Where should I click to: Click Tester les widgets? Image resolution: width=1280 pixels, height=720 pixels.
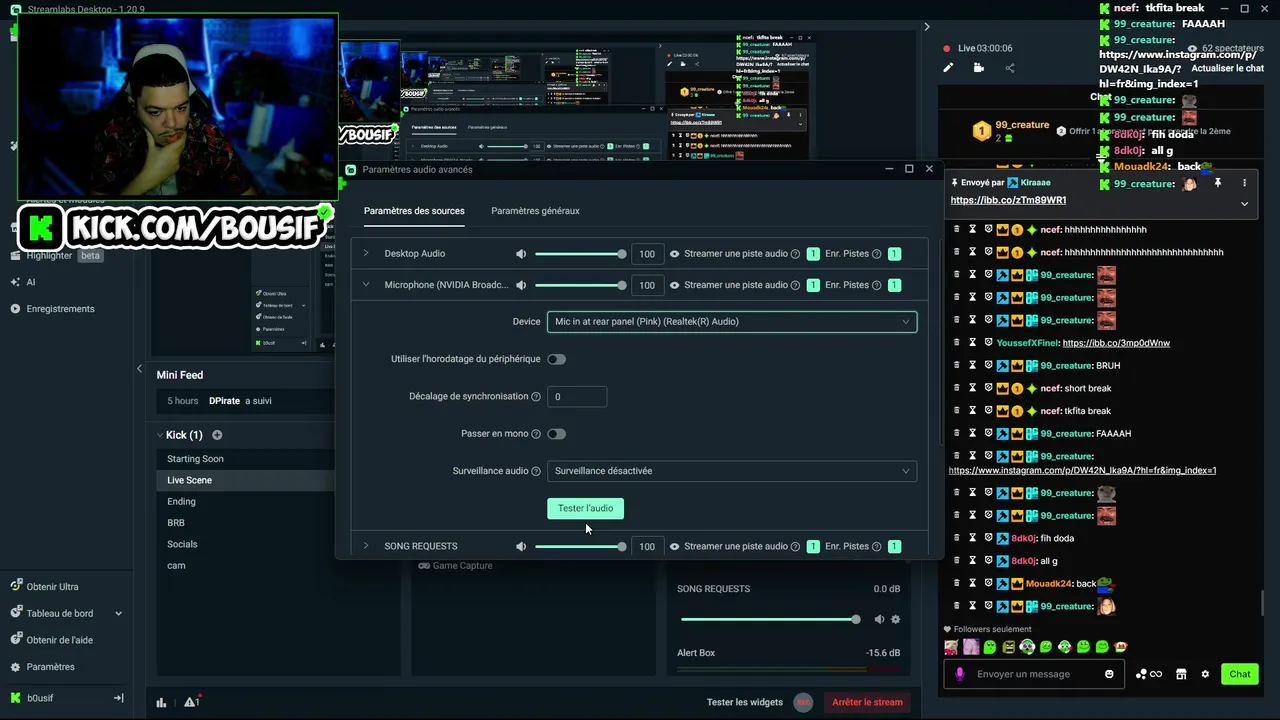(x=745, y=702)
